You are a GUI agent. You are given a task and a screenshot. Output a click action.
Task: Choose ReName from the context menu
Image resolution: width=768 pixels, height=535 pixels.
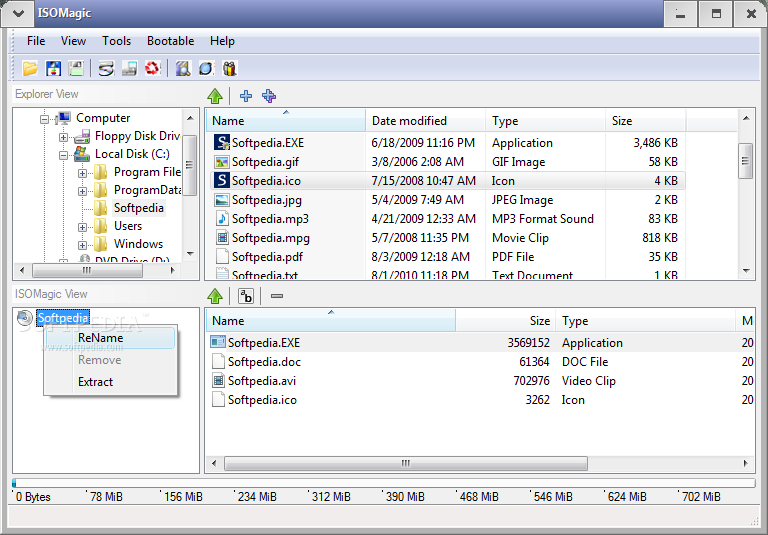tap(111, 338)
